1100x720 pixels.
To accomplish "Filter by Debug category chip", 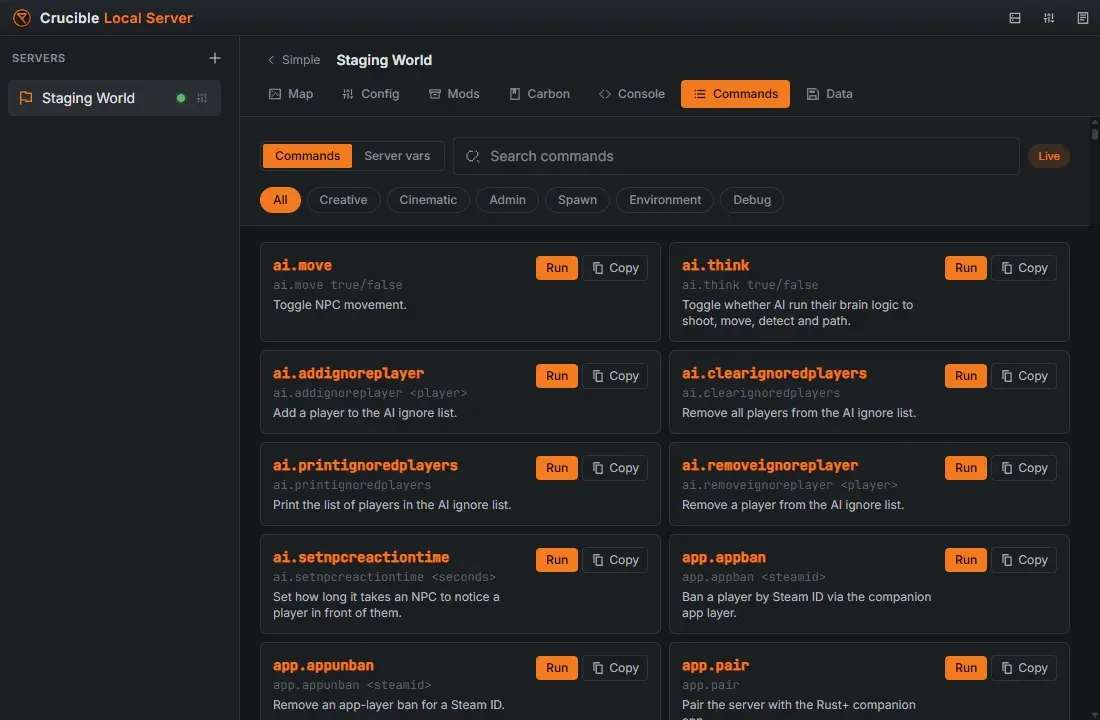I will point(752,199).
